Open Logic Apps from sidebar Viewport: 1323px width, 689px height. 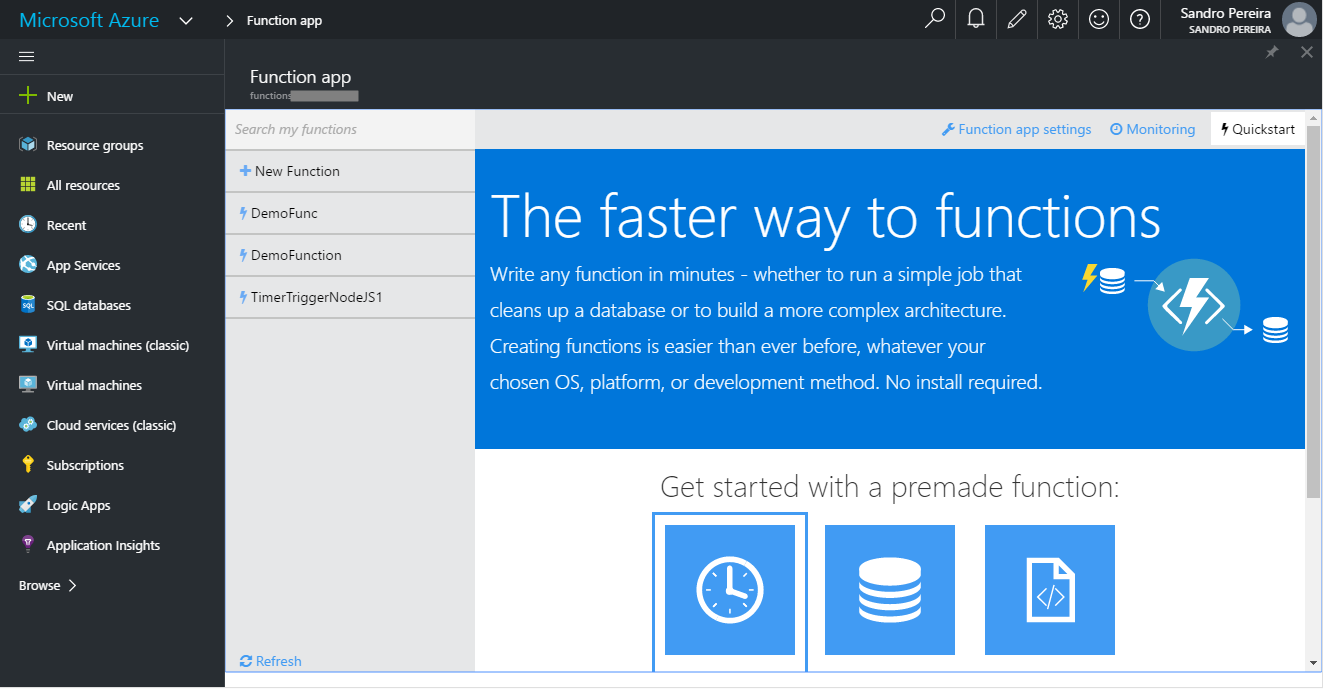(x=78, y=505)
